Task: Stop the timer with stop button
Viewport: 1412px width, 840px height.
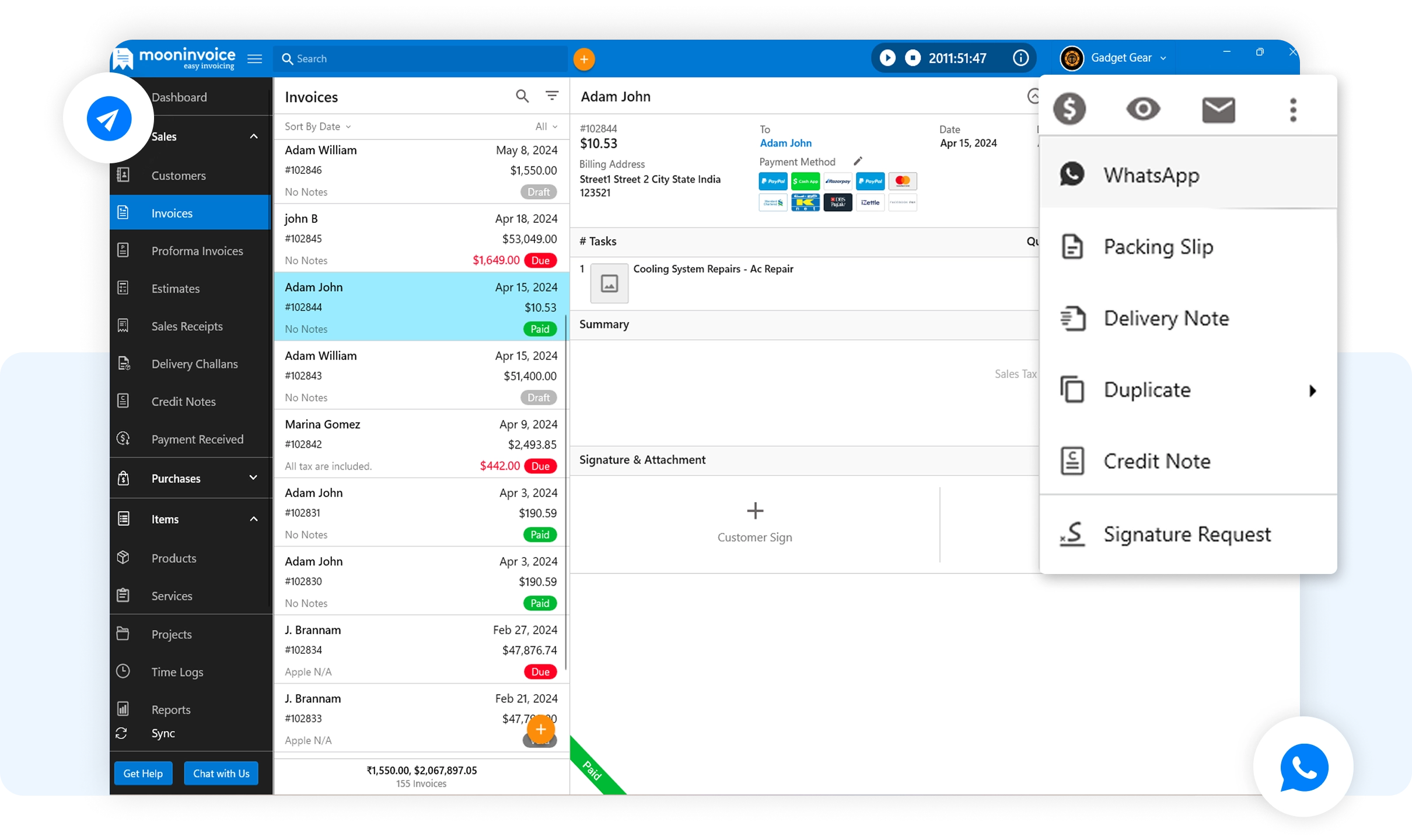Action: 913,58
